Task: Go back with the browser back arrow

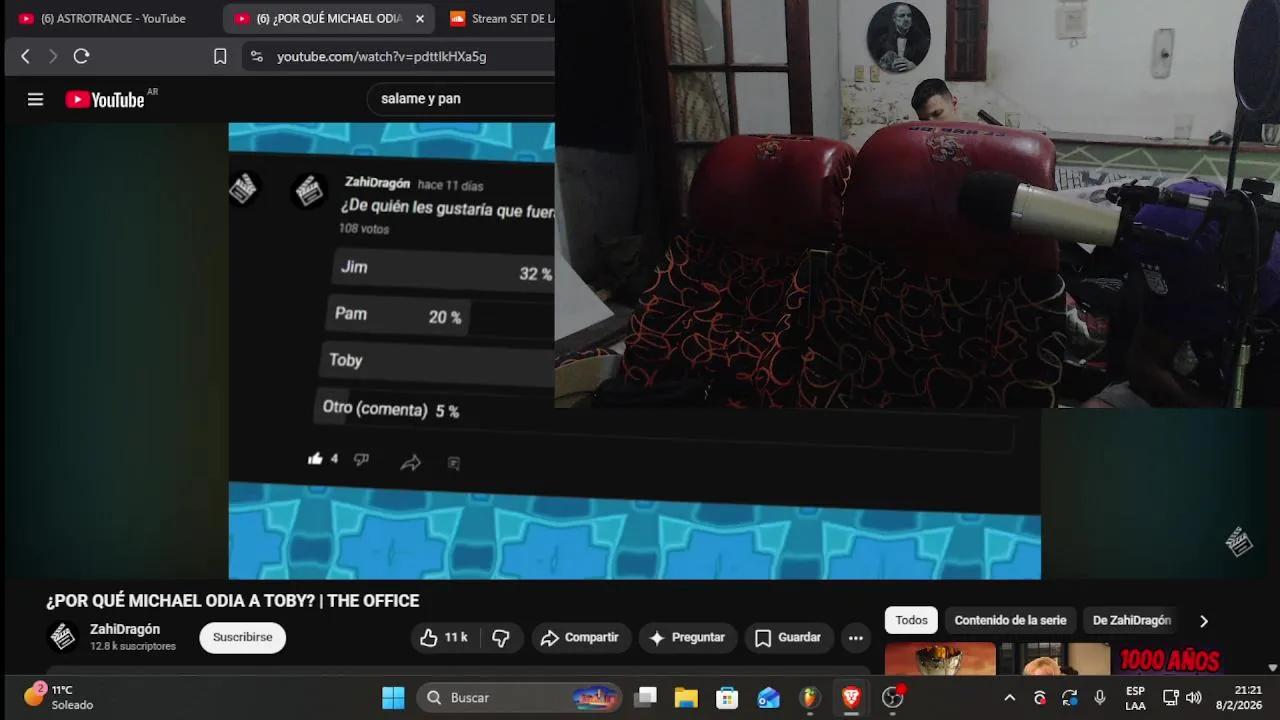Action: coord(26,57)
